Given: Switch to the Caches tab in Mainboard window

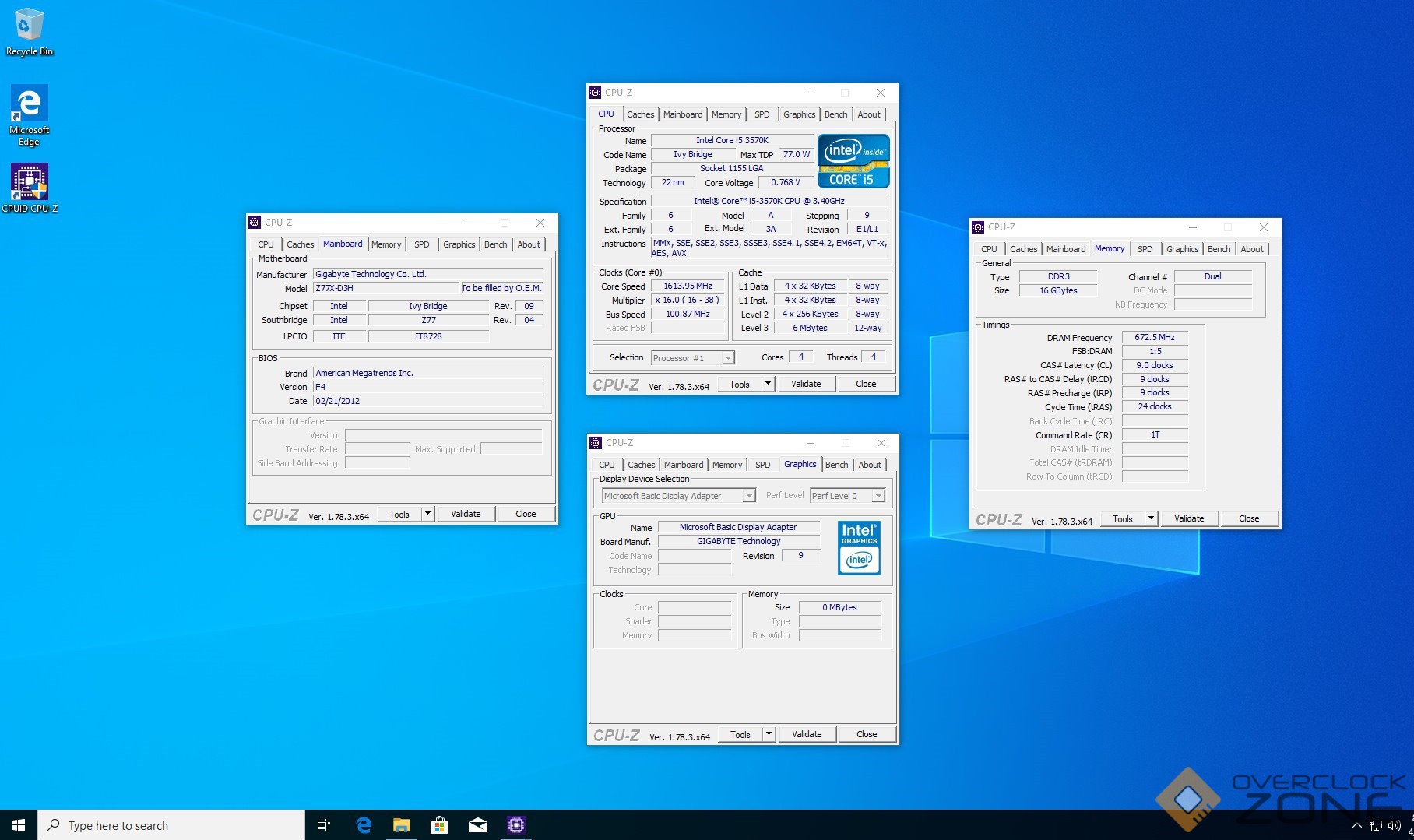Looking at the screenshot, I should 300,244.
